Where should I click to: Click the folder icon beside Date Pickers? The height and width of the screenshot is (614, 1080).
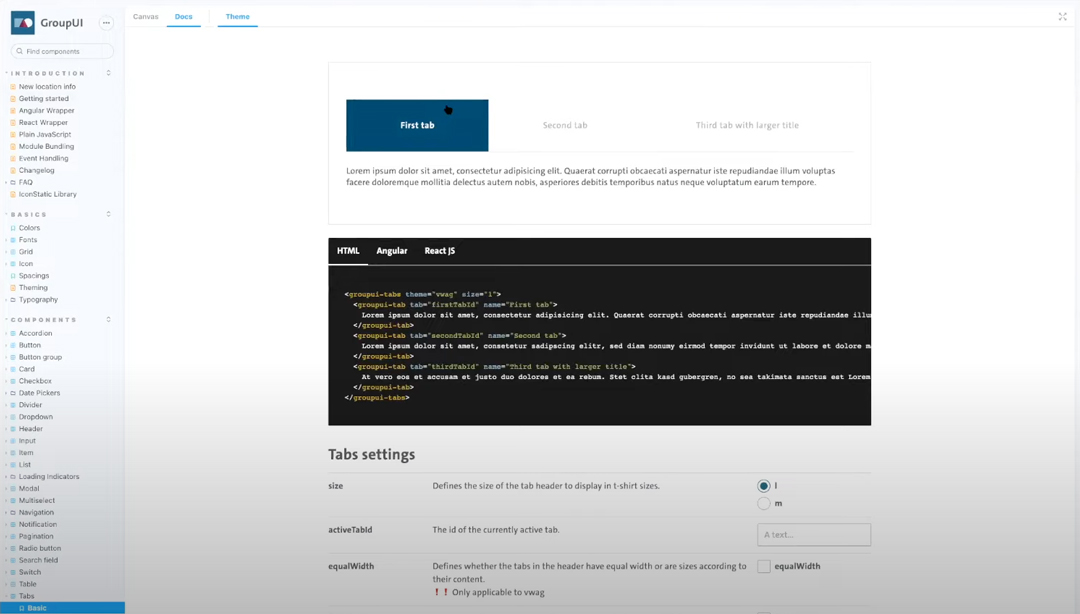click(13, 393)
